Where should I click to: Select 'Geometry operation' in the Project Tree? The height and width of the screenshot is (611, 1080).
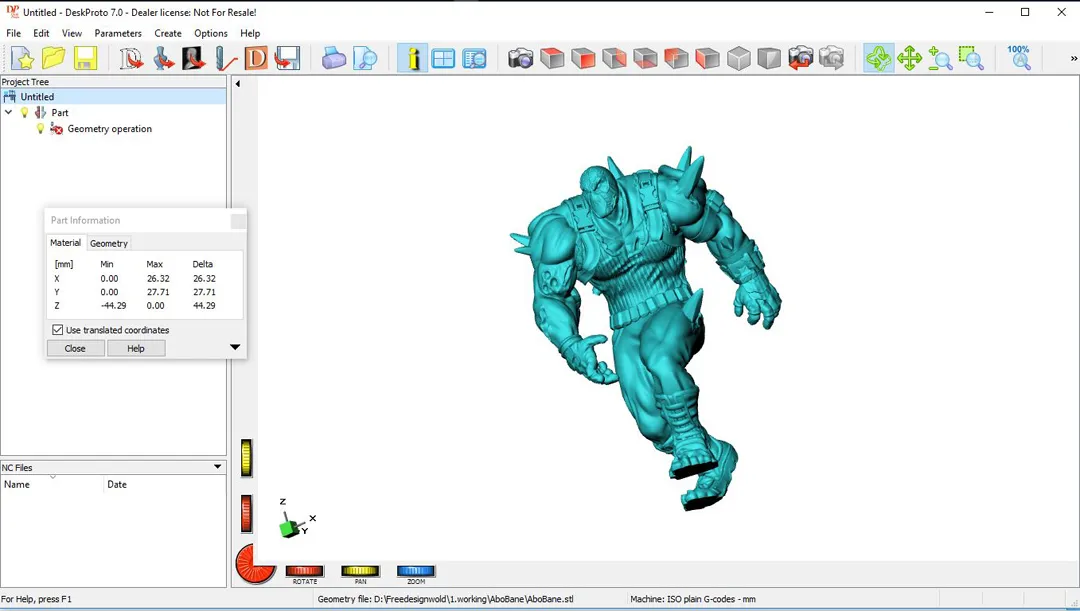click(x=110, y=129)
